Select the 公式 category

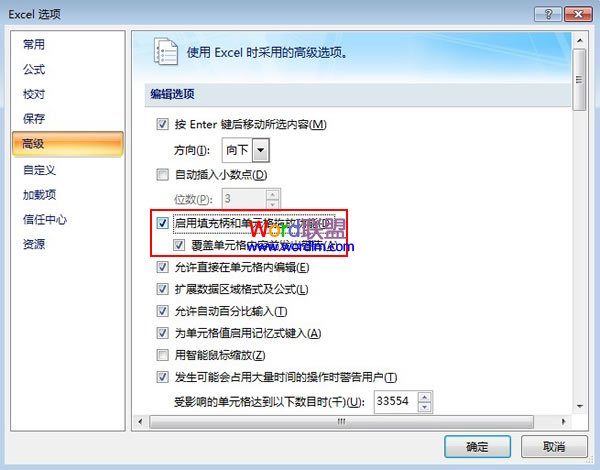click(x=34, y=69)
